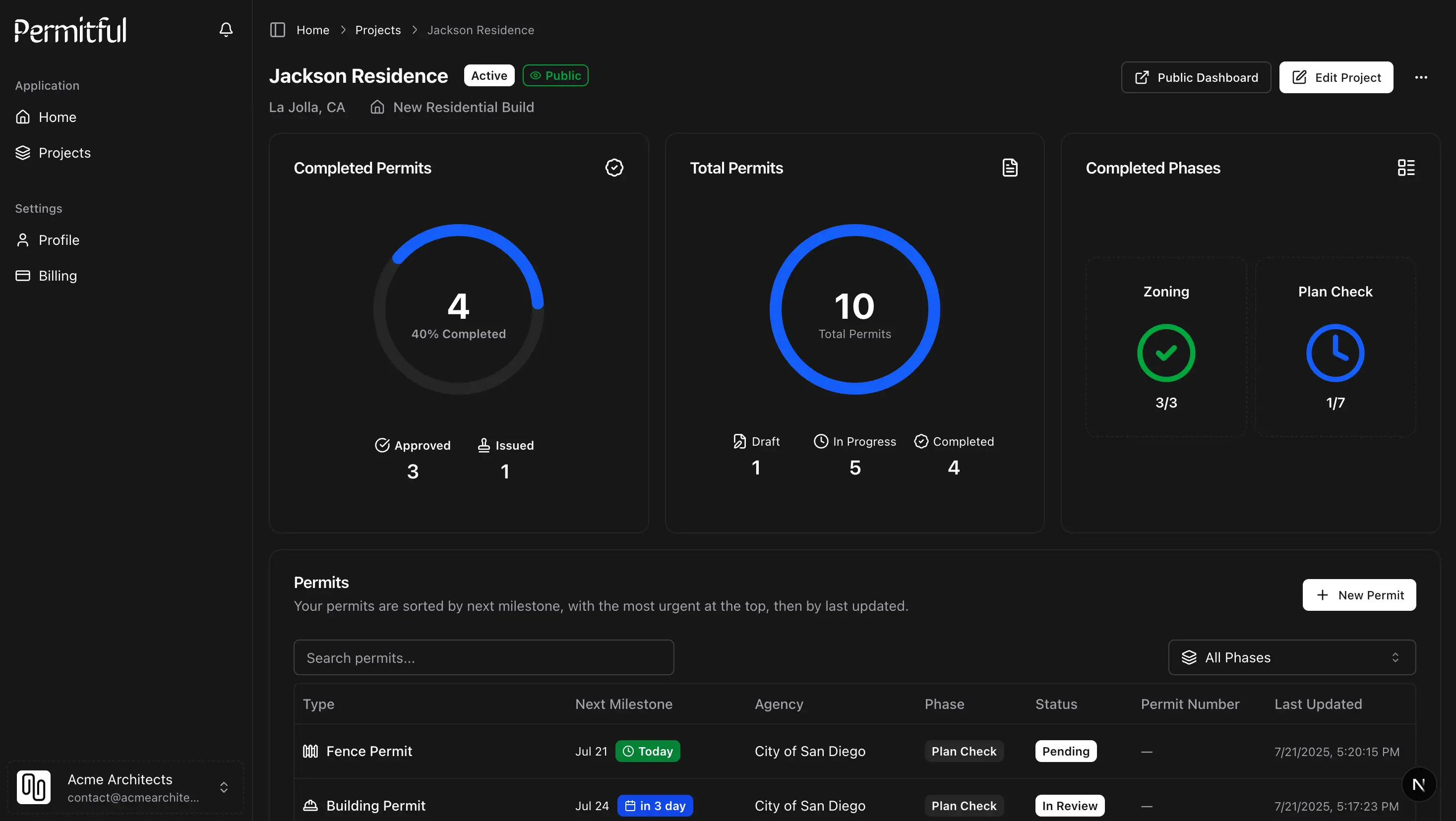Click the house icon beside New Residential Build
This screenshot has width=1456, height=821.
click(377, 108)
